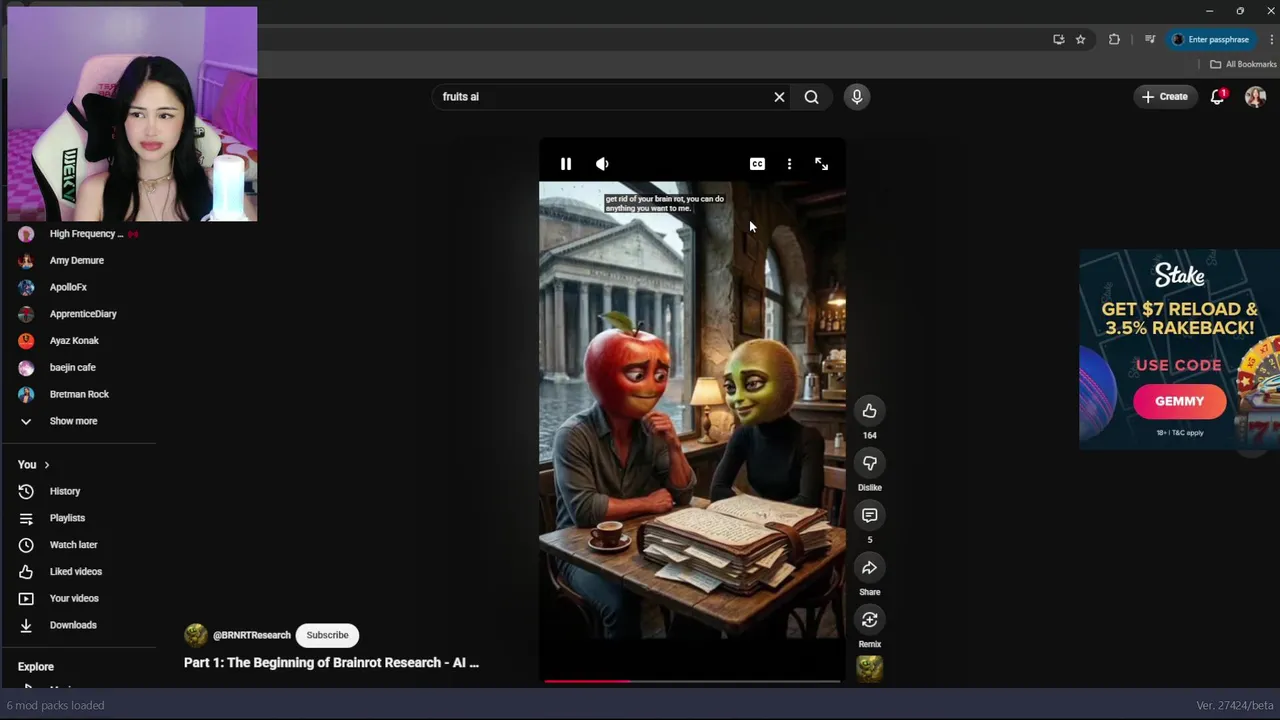Viewport: 1280px width, 720px height.
Task: Open the comments on this Short
Action: 869,515
